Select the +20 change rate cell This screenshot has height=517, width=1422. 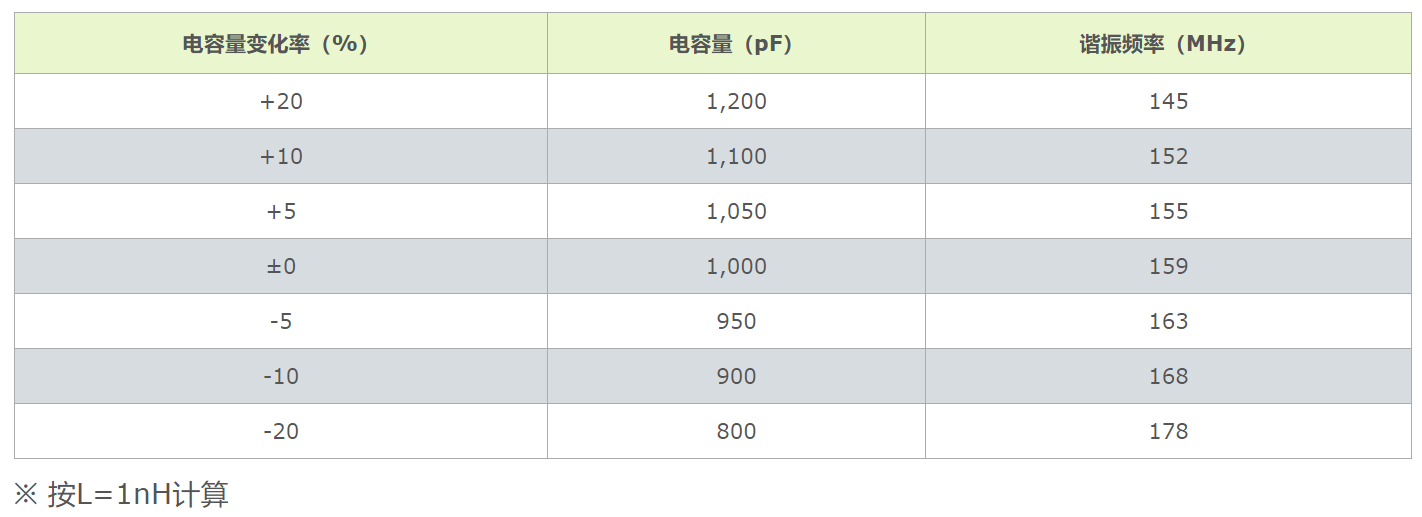tap(281, 101)
